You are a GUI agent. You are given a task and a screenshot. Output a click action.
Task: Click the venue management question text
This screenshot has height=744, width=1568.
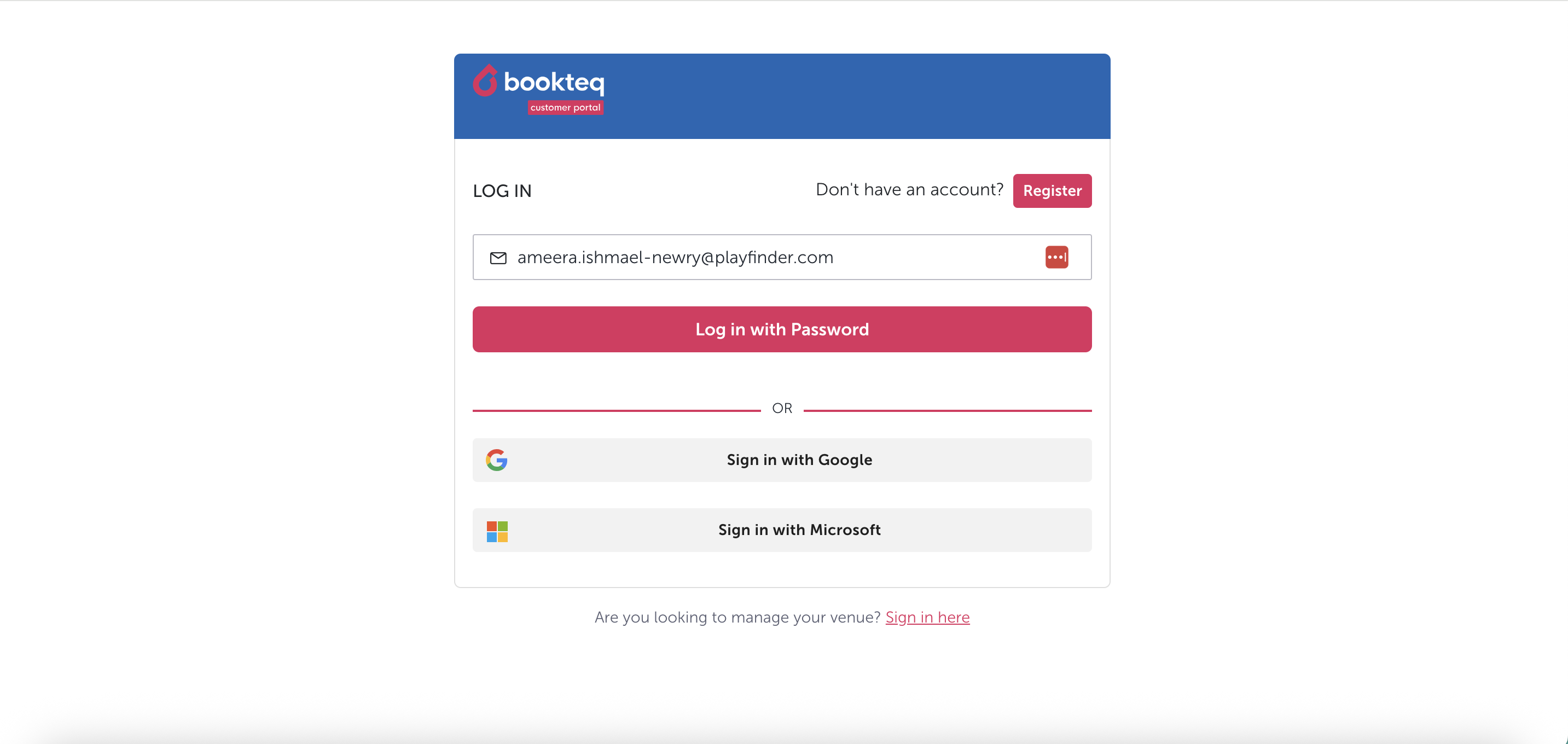737,618
